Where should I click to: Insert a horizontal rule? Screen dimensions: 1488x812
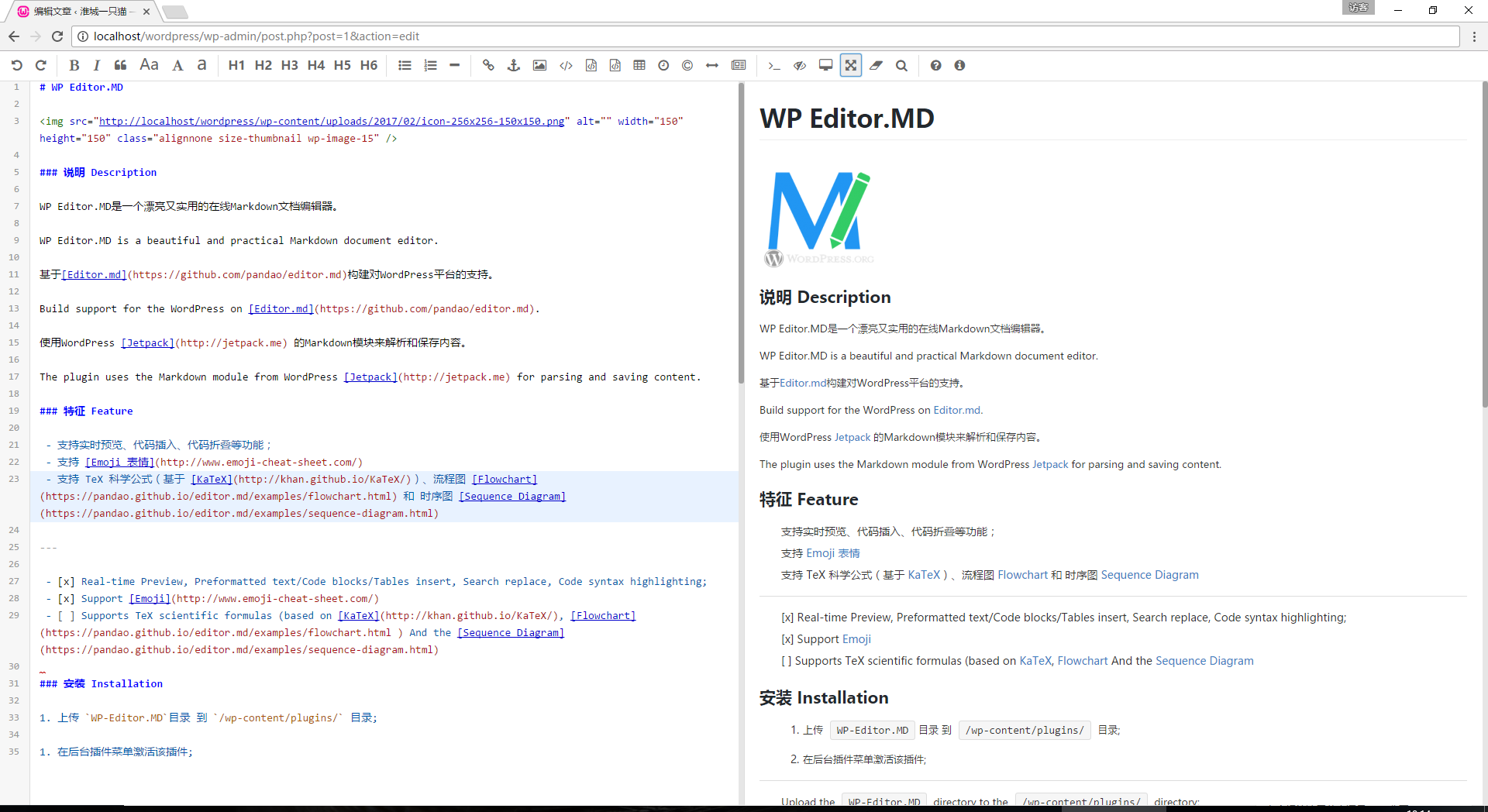pos(455,66)
